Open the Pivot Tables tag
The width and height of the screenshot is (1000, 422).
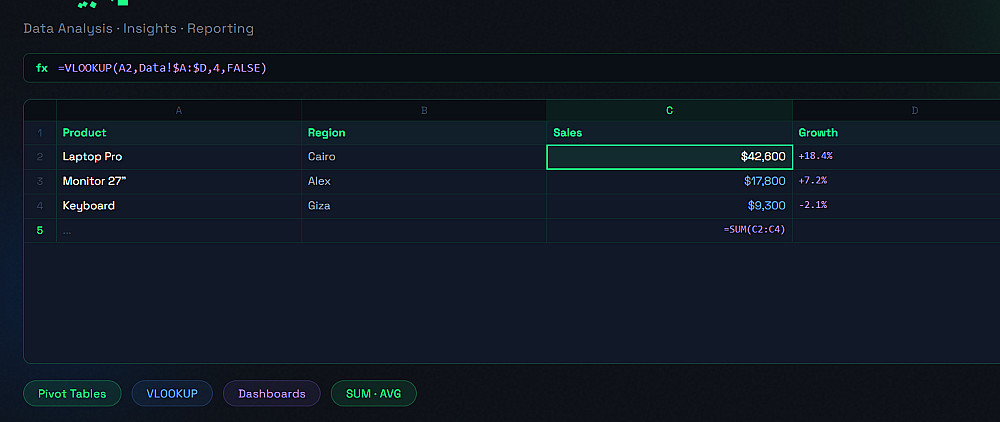tap(72, 394)
